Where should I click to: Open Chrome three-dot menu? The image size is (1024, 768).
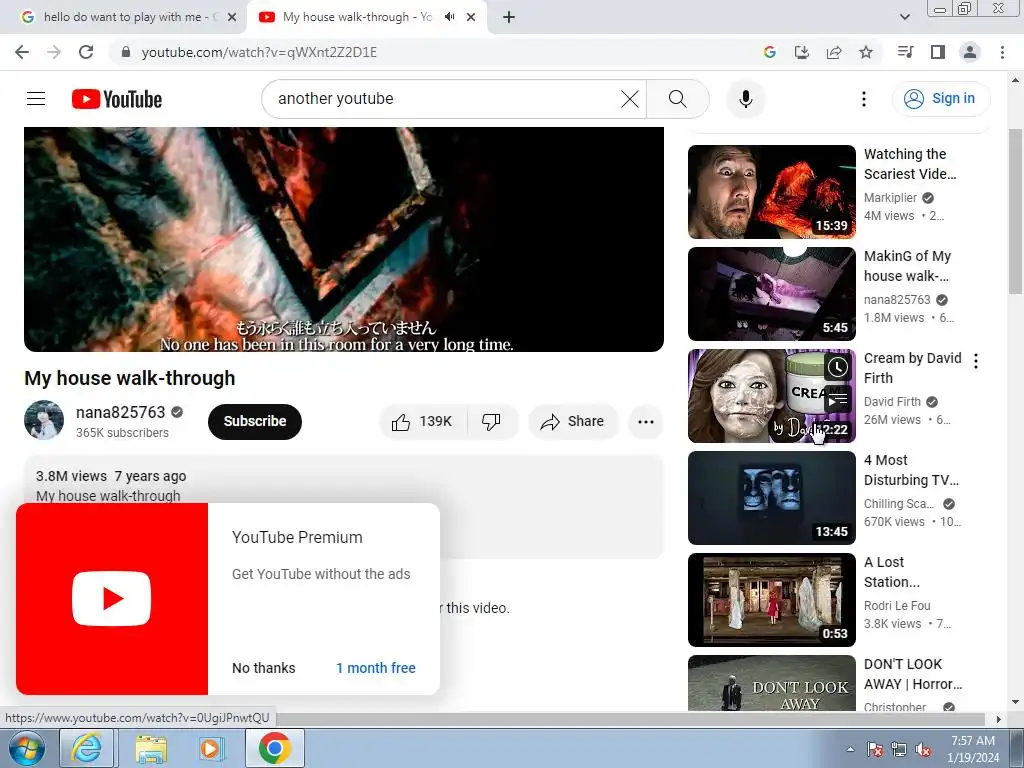1002,52
